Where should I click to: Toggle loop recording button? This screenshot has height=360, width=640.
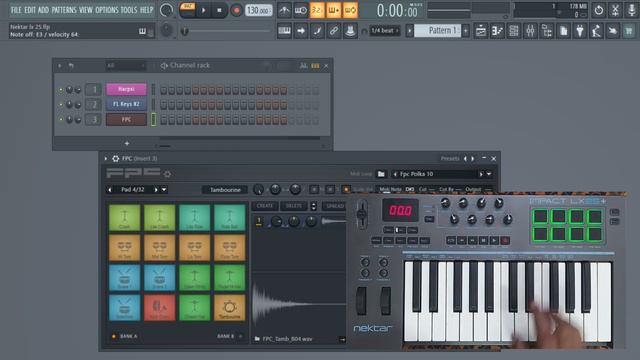pos(350,10)
